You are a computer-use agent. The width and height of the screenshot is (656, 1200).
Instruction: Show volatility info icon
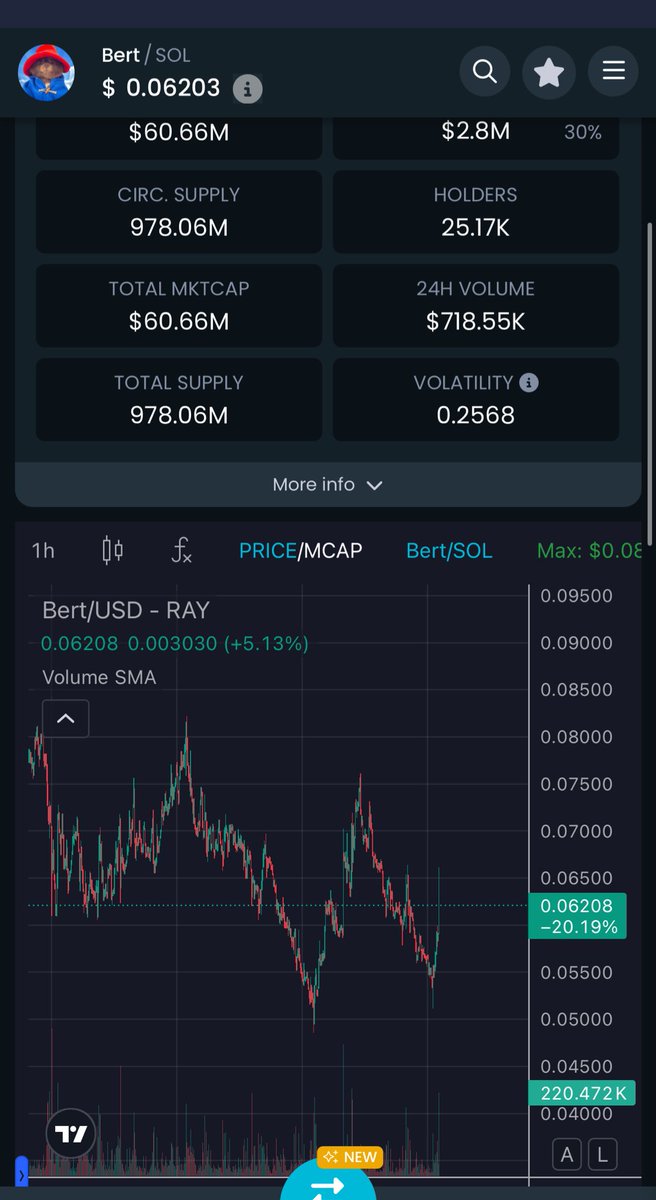[529, 382]
